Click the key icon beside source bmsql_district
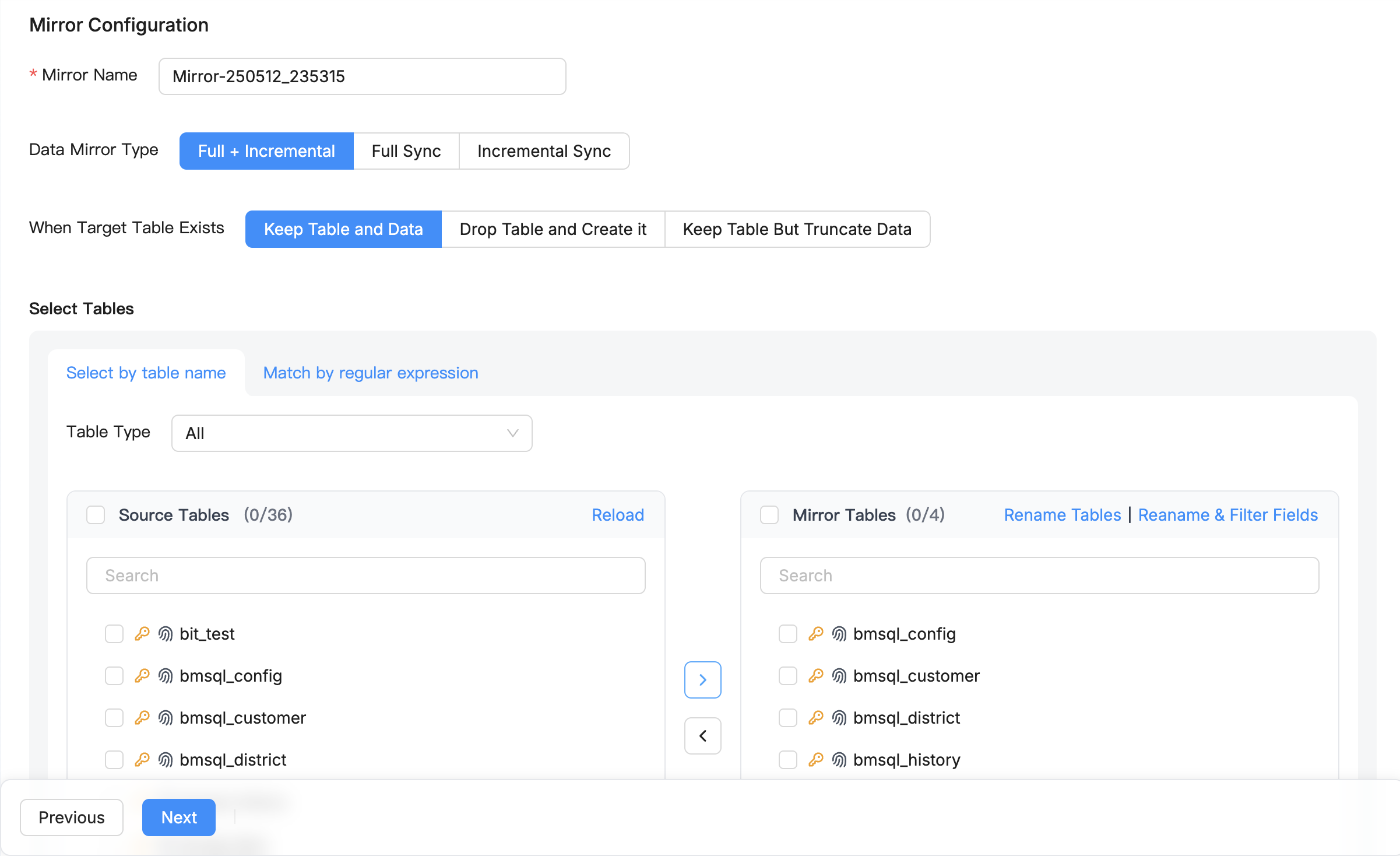The image size is (1400, 856). pyautogui.click(x=142, y=760)
